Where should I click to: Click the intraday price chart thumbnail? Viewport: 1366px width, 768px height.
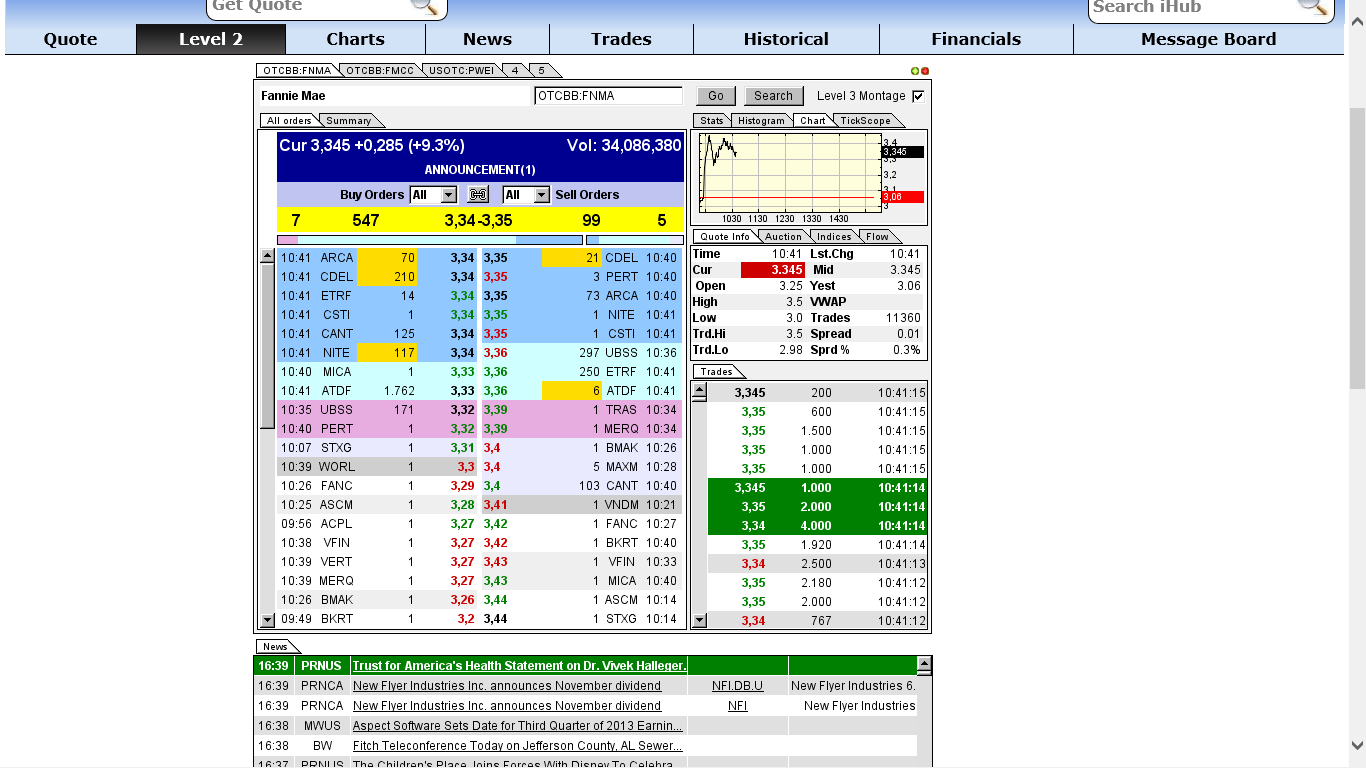789,171
